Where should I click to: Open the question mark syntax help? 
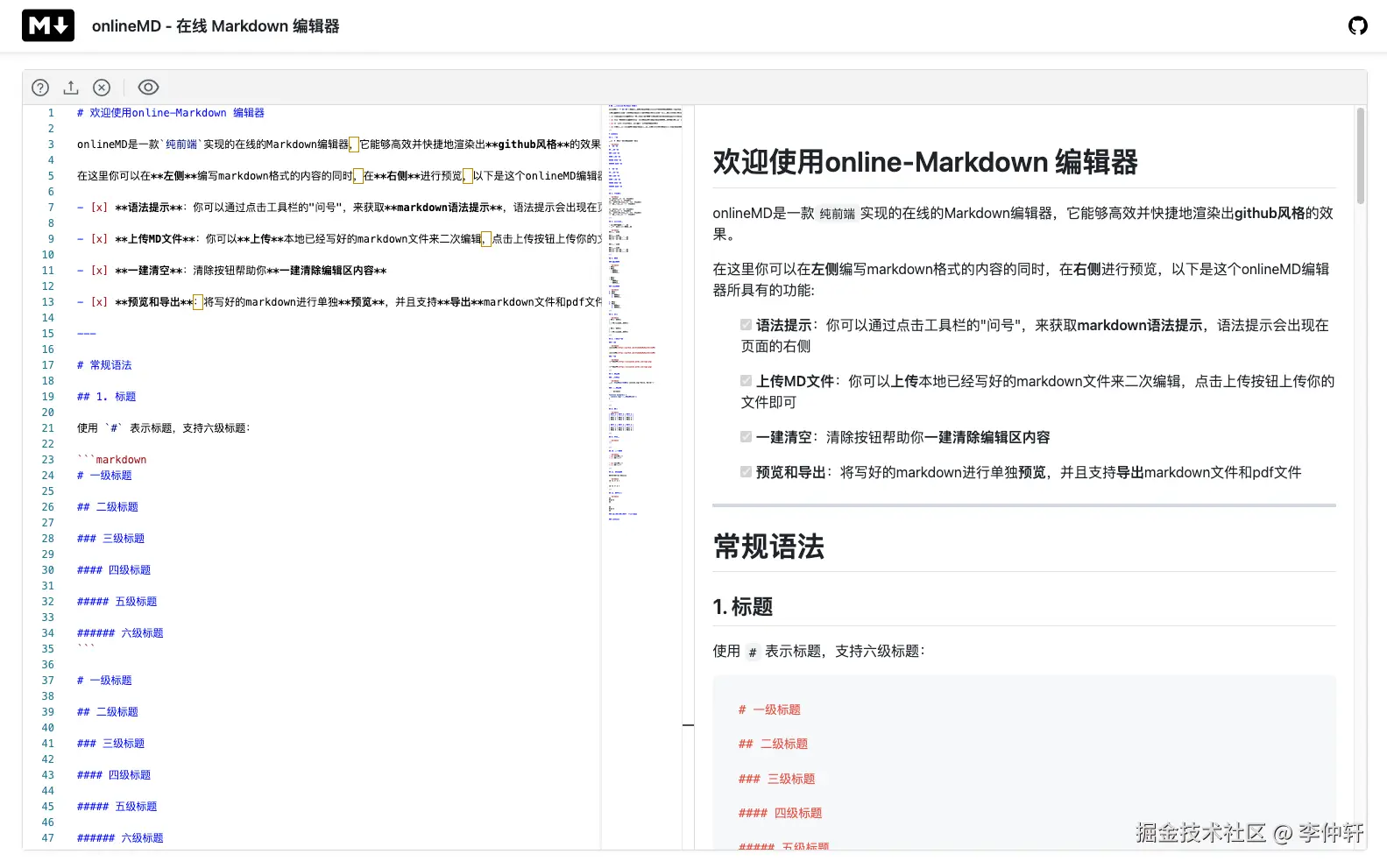tap(40, 88)
